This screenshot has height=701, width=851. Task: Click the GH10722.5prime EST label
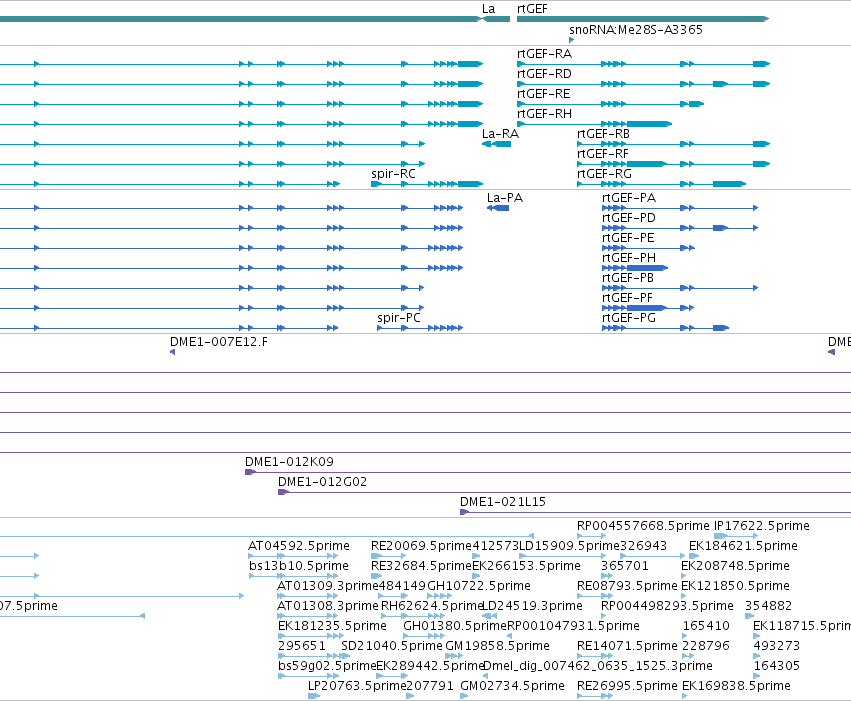pos(479,587)
